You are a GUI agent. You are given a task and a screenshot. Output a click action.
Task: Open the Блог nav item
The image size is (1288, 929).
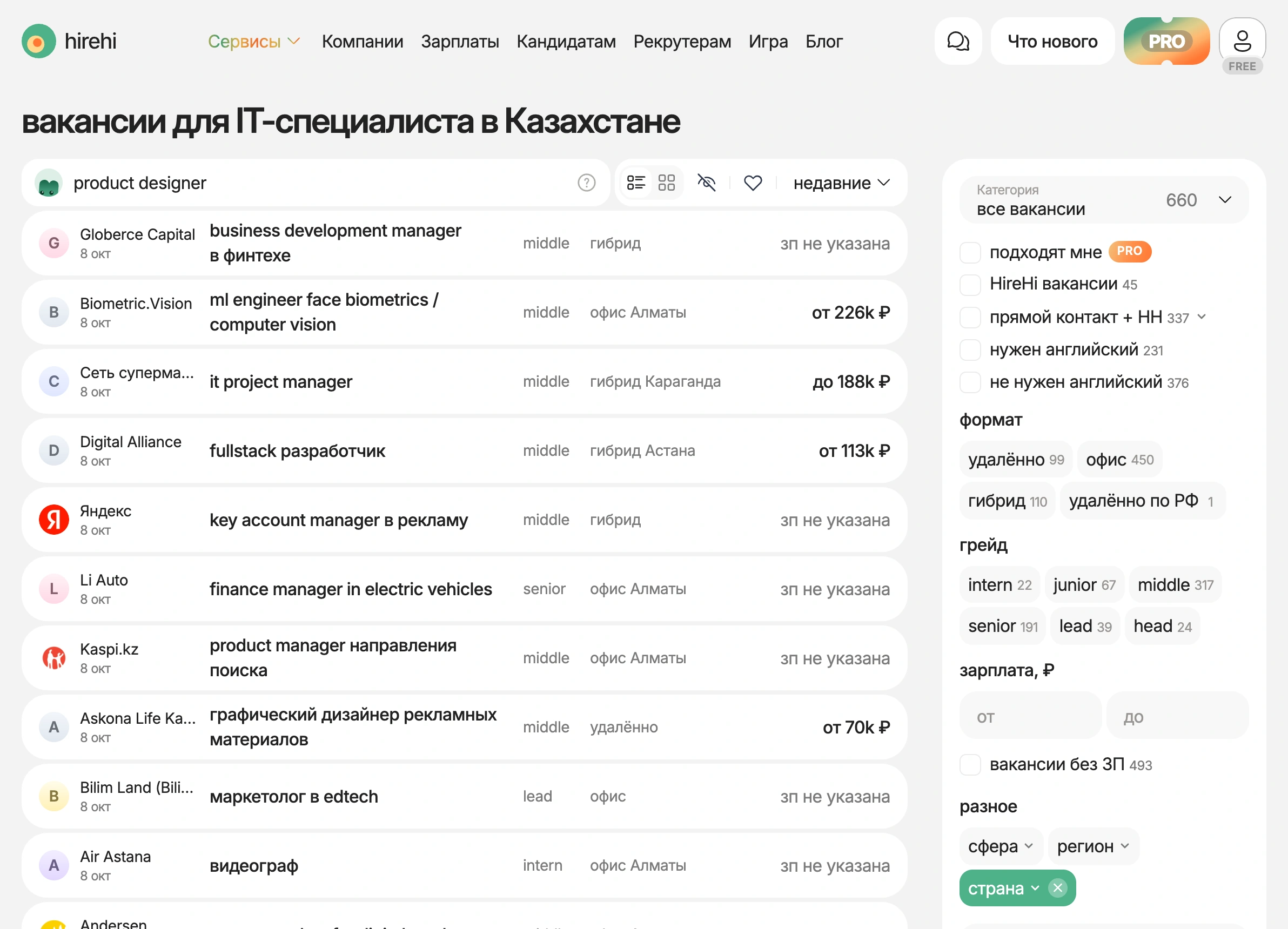click(823, 41)
